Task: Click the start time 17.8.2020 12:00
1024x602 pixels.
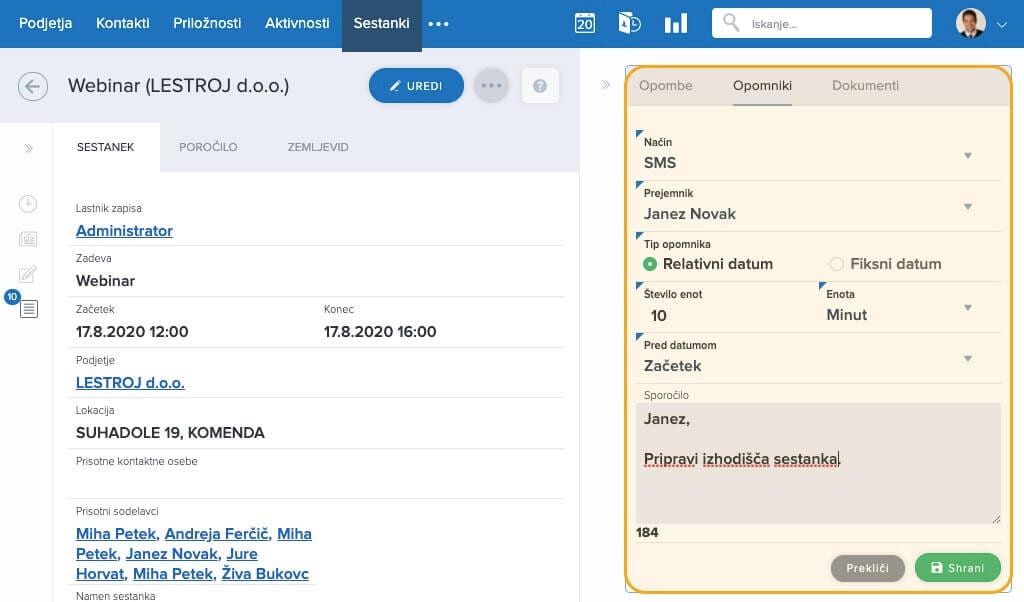Action: 132,332
